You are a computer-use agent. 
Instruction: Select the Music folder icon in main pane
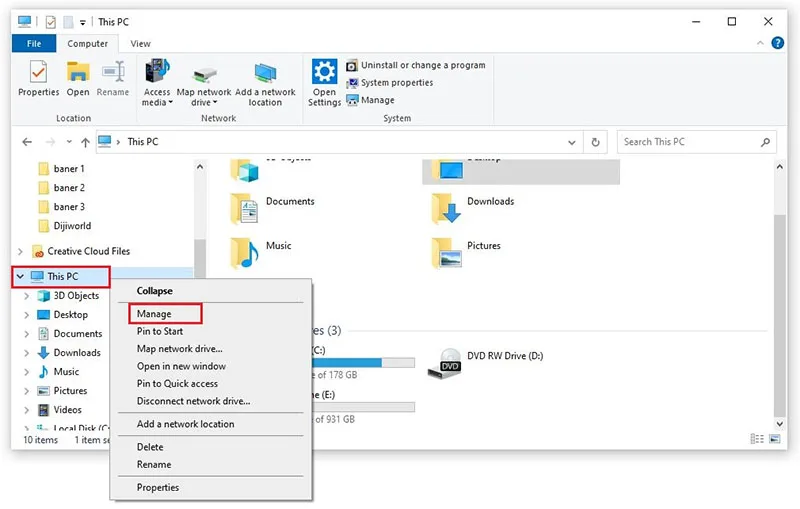(x=244, y=253)
